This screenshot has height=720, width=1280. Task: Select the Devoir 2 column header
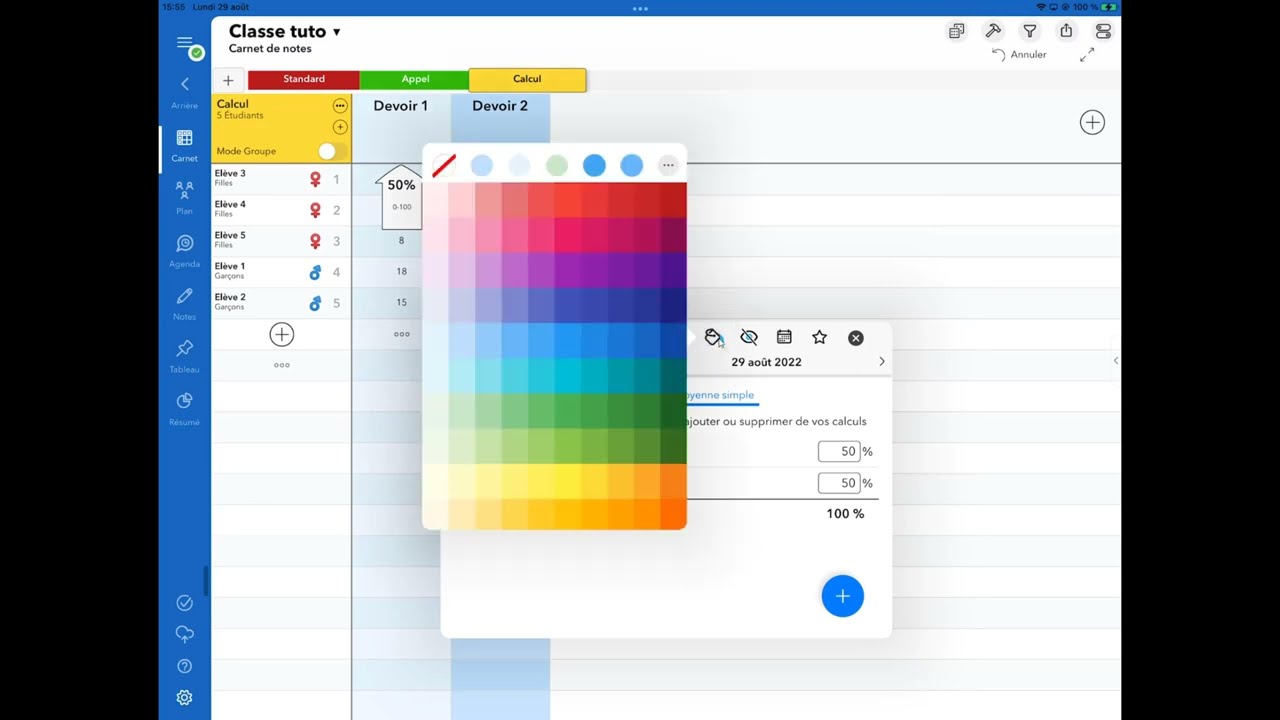pyautogui.click(x=500, y=106)
